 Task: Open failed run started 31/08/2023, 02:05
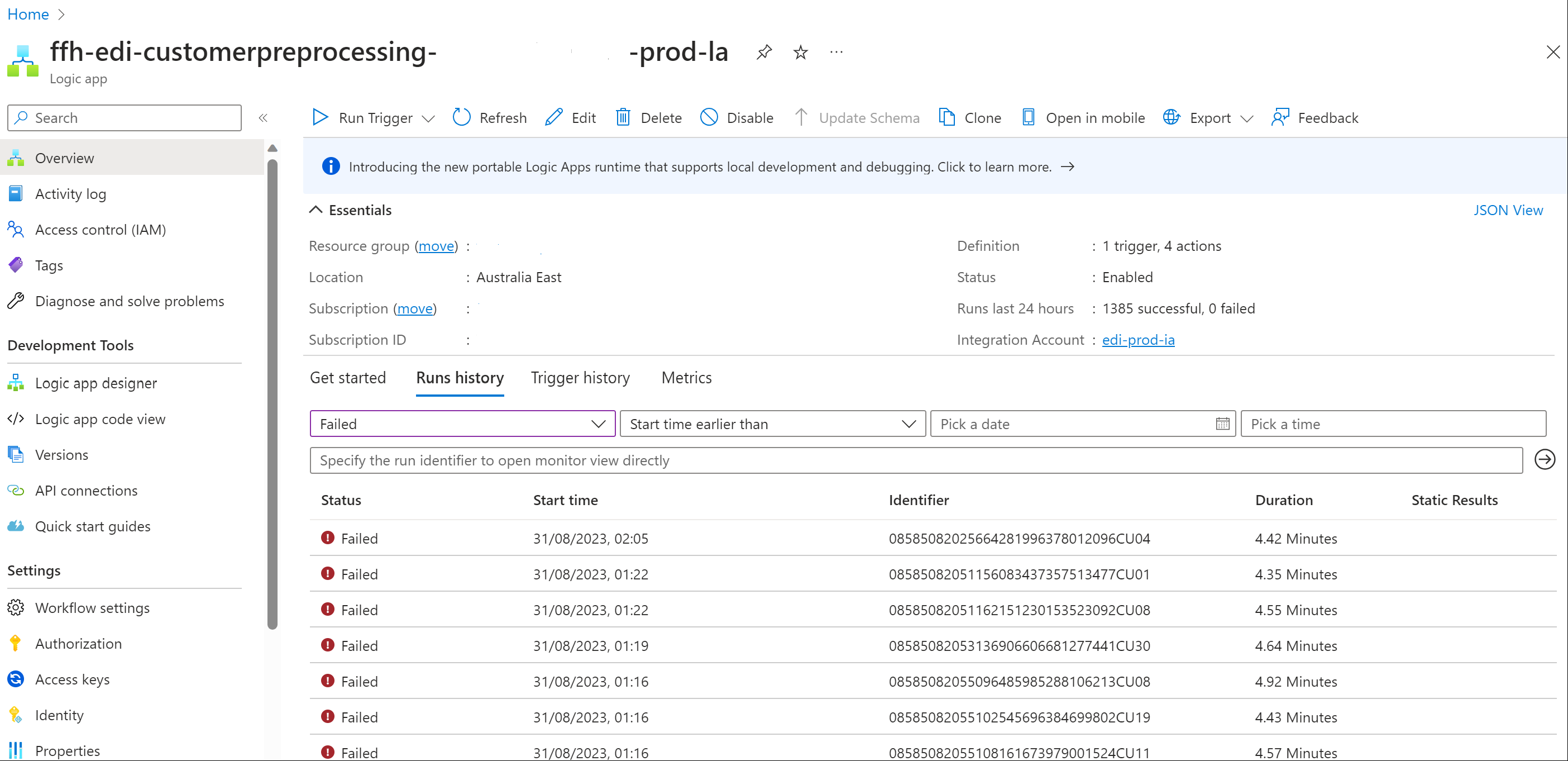click(x=933, y=539)
